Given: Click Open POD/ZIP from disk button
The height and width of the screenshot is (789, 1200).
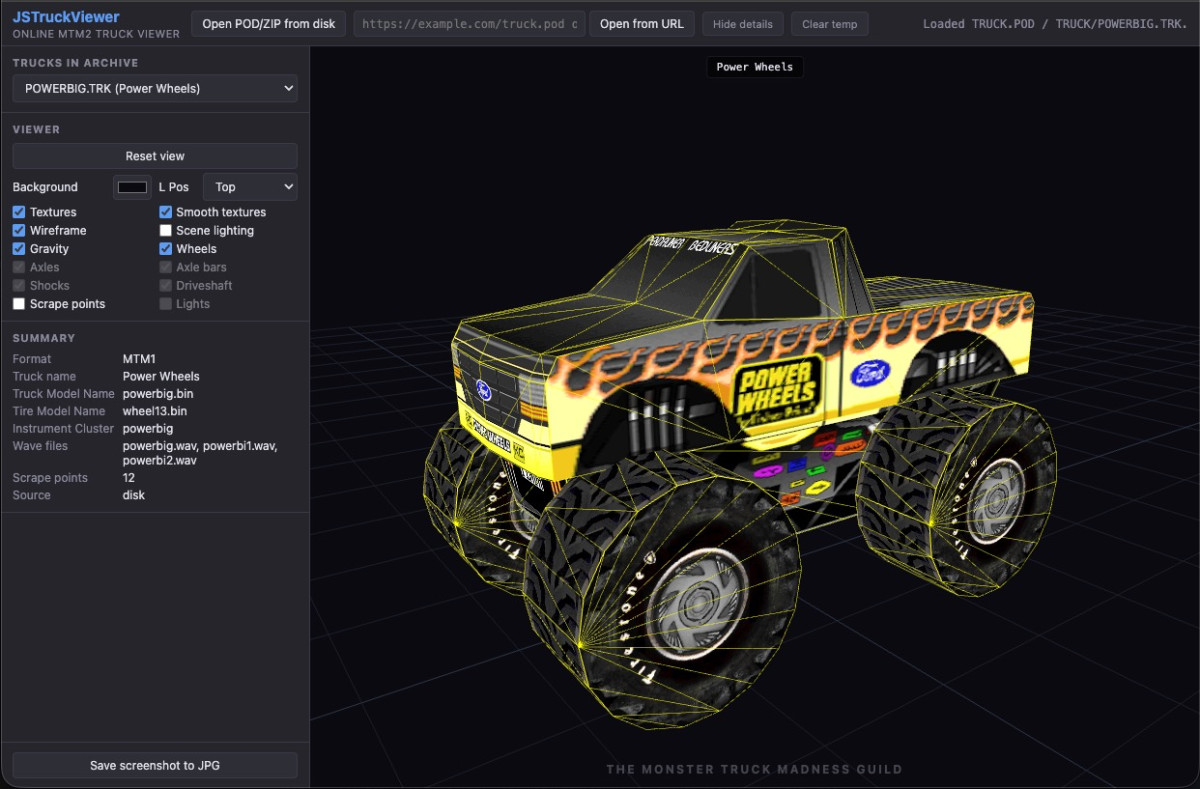Looking at the screenshot, I should click(x=269, y=24).
